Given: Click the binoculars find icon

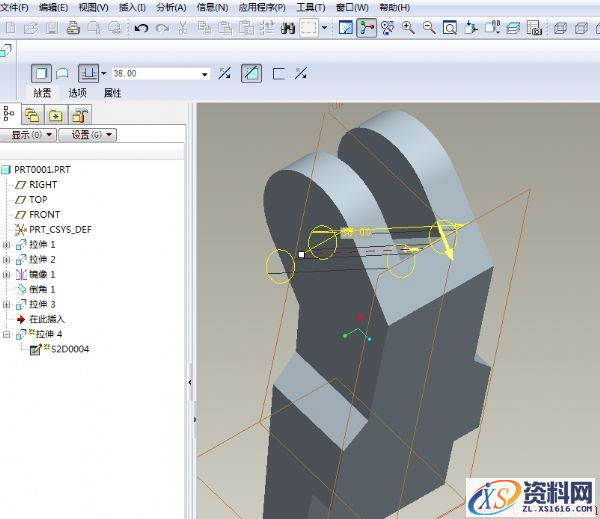Looking at the screenshot, I should [290, 28].
